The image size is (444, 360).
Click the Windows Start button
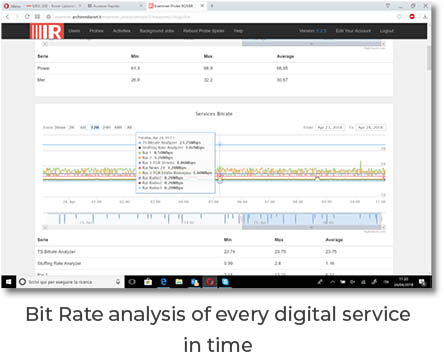tap(9, 282)
